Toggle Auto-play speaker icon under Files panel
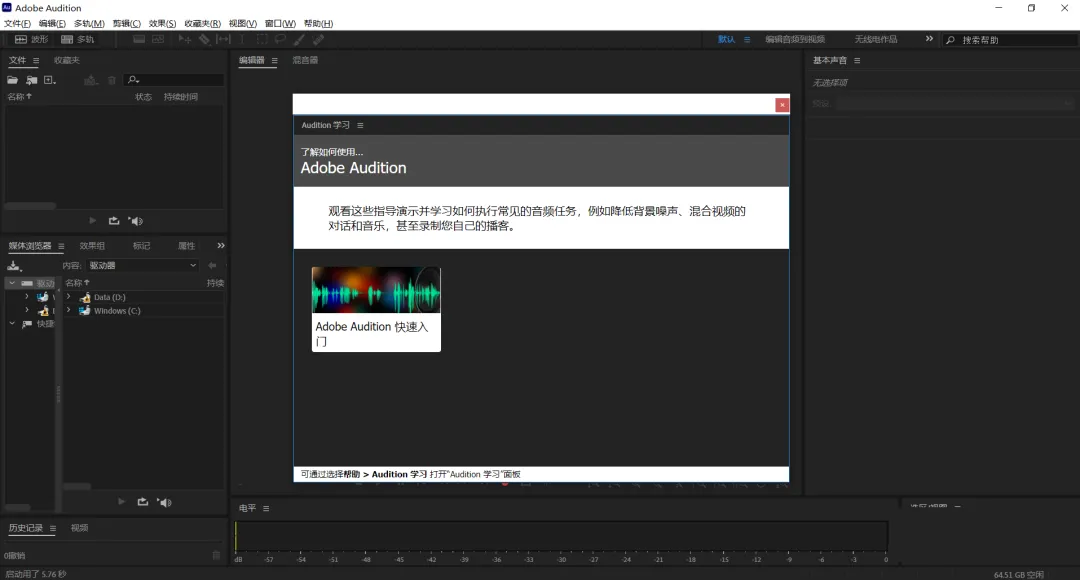The width and height of the screenshot is (1080, 580). [136, 221]
